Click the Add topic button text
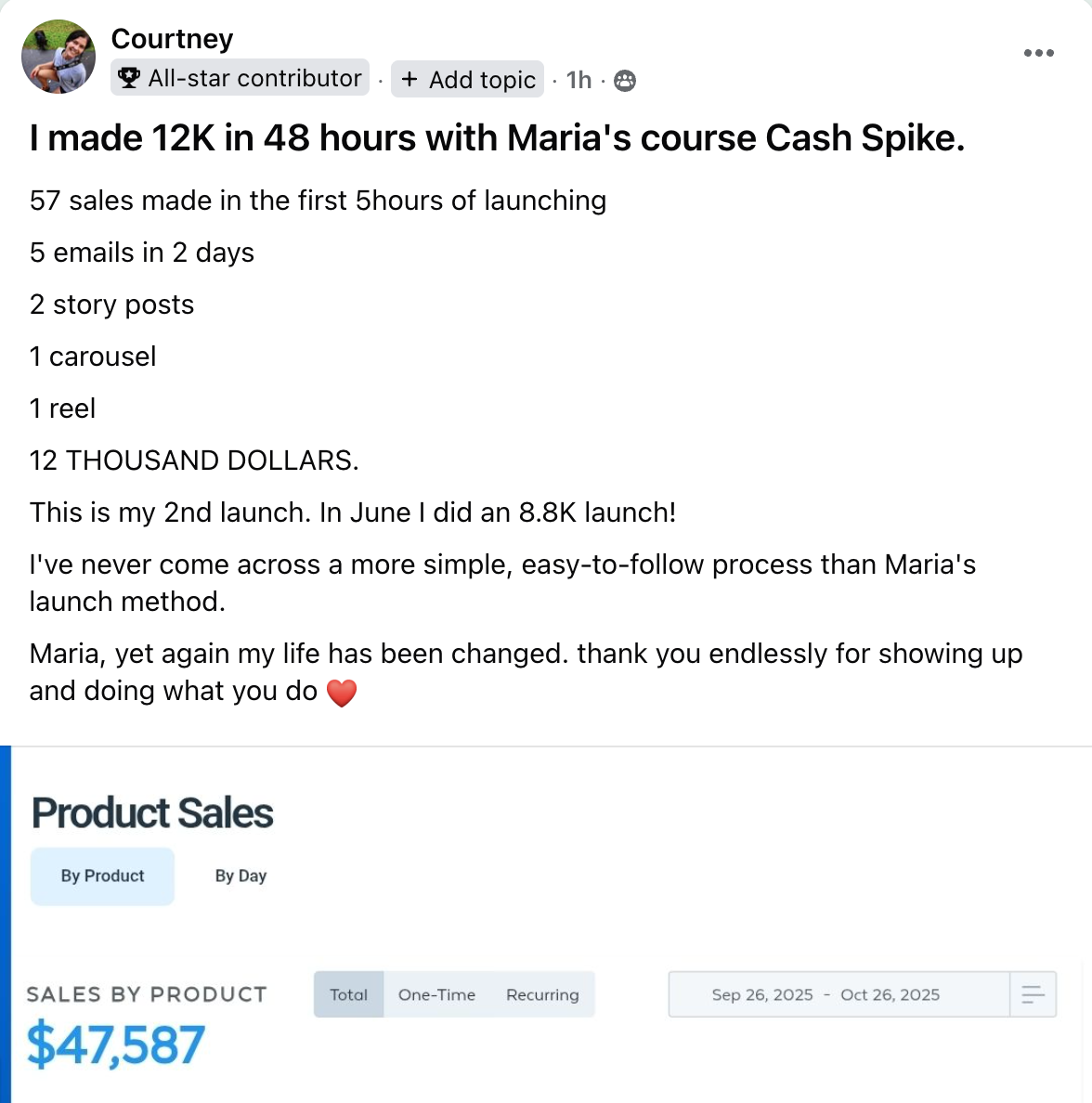 [x=482, y=80]
